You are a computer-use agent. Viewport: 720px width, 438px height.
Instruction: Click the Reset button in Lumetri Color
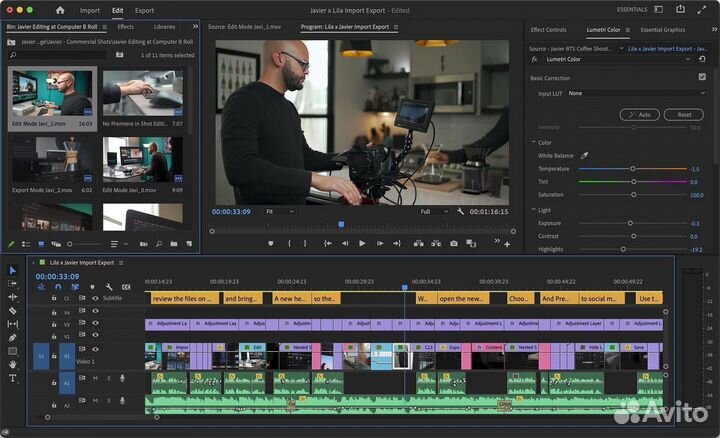click(x=684, y=115)
